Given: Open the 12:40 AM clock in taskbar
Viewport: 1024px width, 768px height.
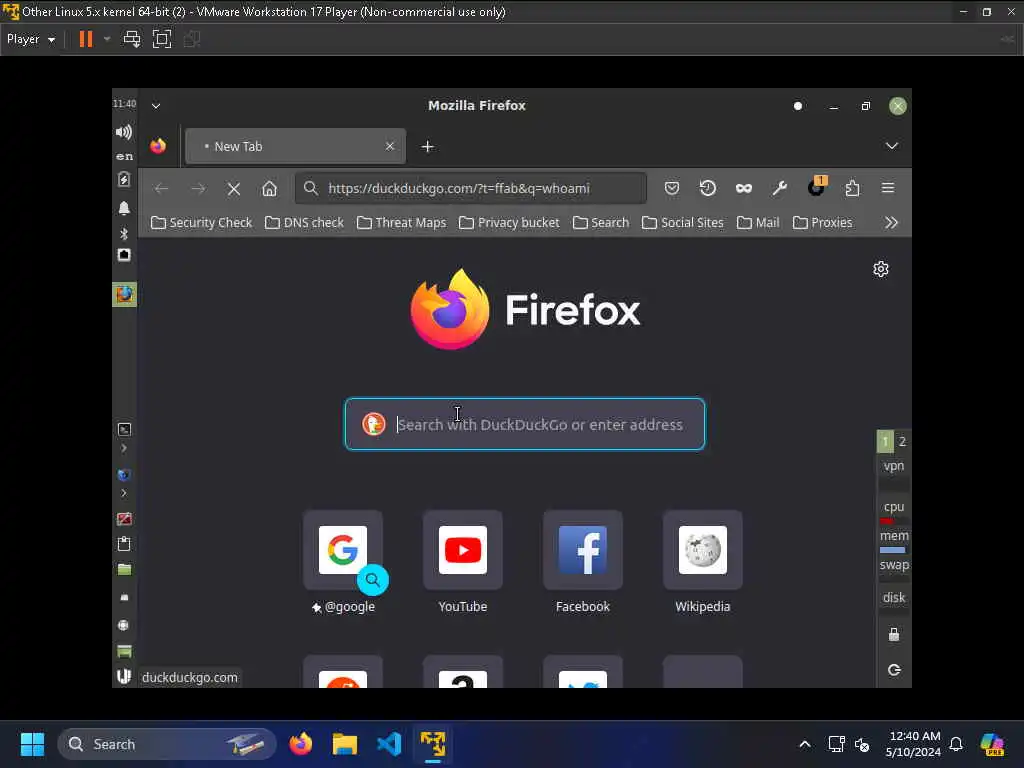Looking at the screenshot, I should [x=913, y=744].
